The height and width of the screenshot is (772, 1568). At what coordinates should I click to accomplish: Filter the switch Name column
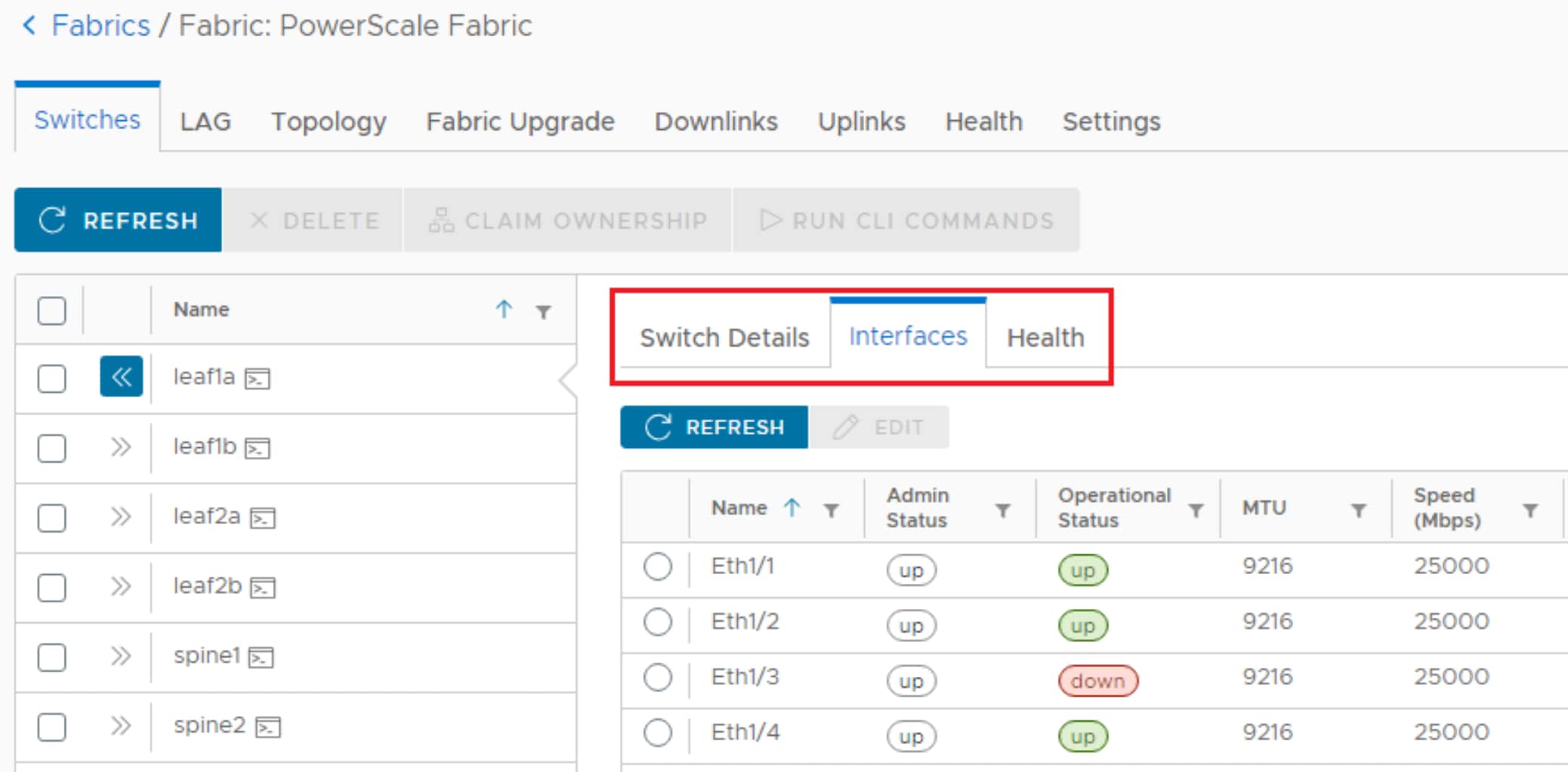pyautogui.click(x=543, y=311)
